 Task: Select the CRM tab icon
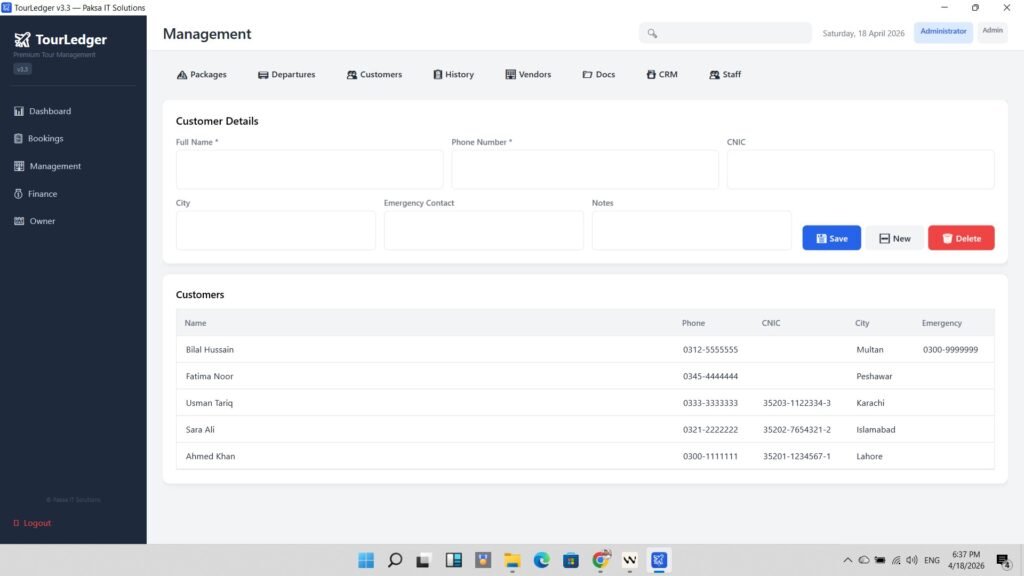tap(651, 75)
